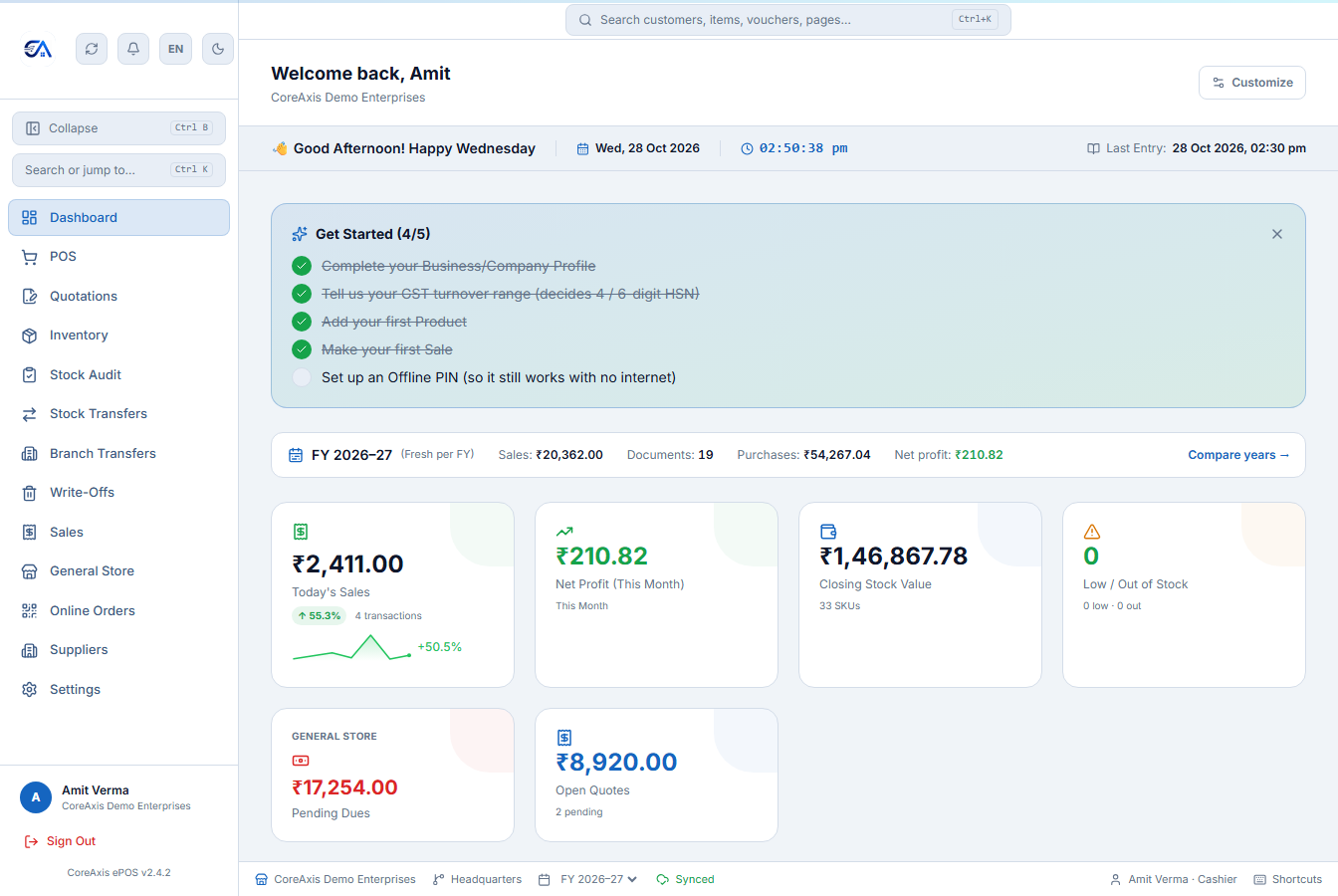Open the notifications bell
Screen dimensions: 1338x896
[133, 49]
